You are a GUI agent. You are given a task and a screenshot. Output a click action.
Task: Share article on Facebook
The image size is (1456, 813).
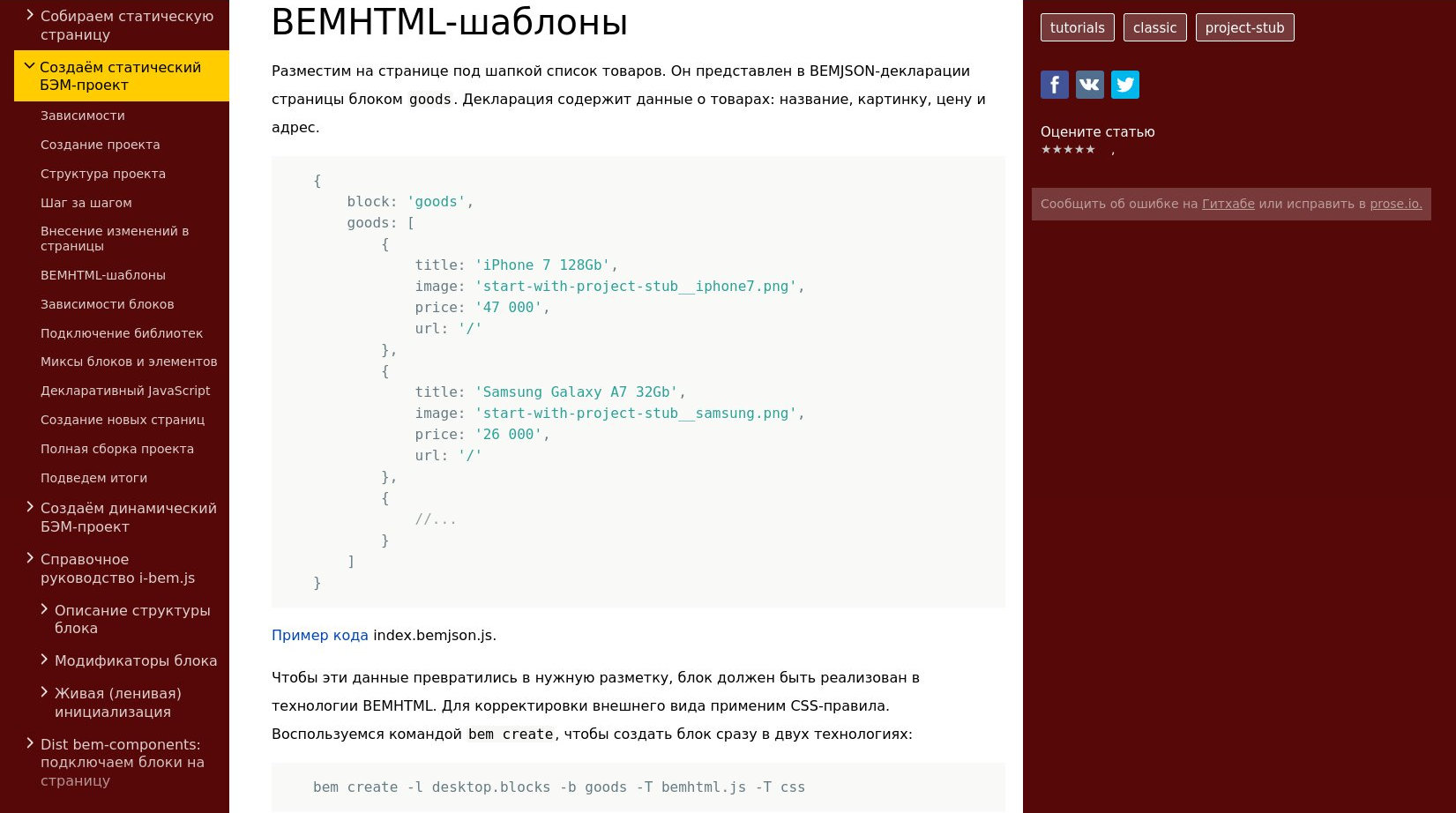1054,85
